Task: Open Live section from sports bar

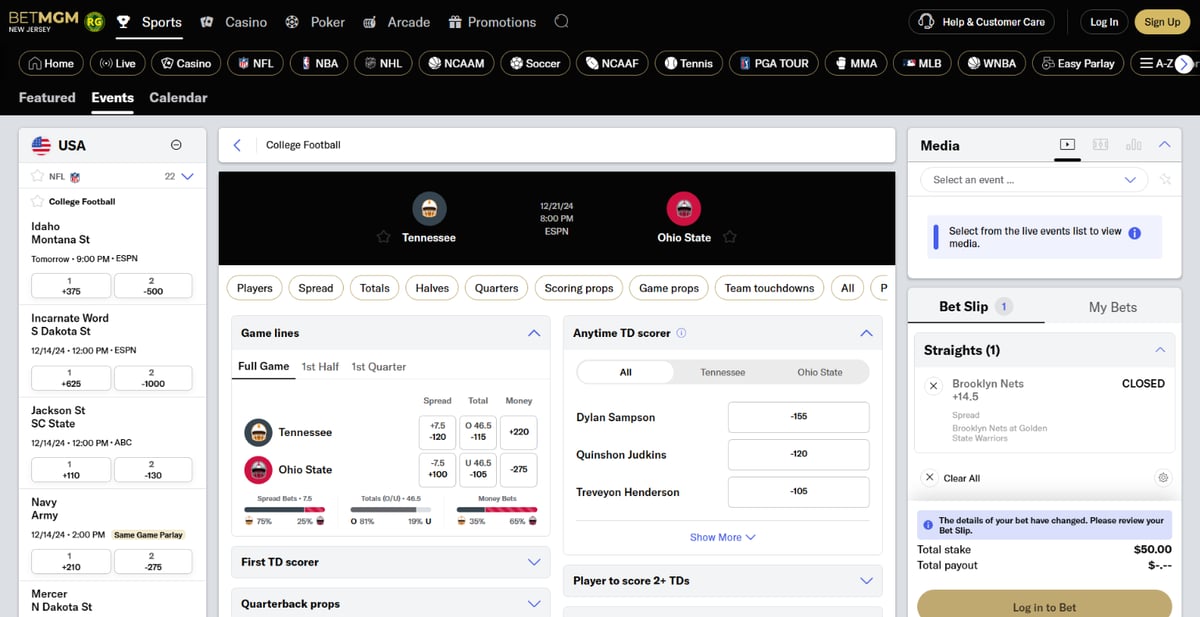Action: 117,63
